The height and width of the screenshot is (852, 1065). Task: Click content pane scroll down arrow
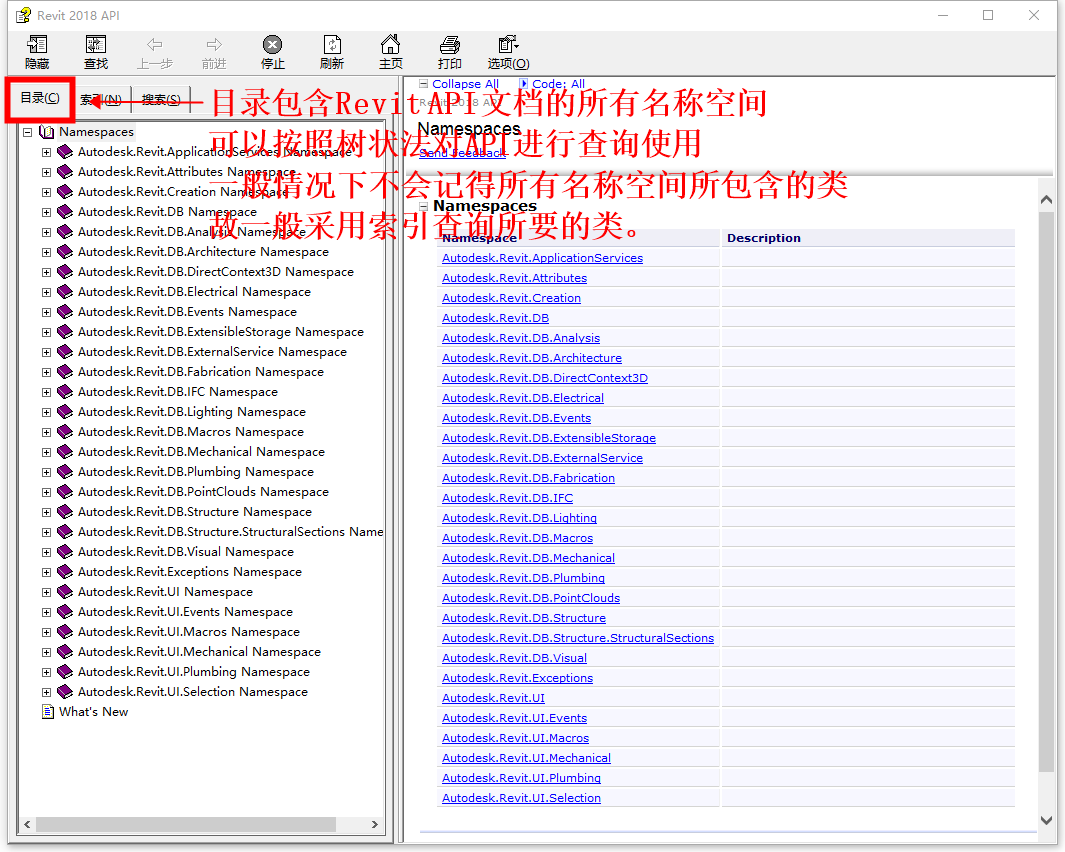[x=1046, y=821]
